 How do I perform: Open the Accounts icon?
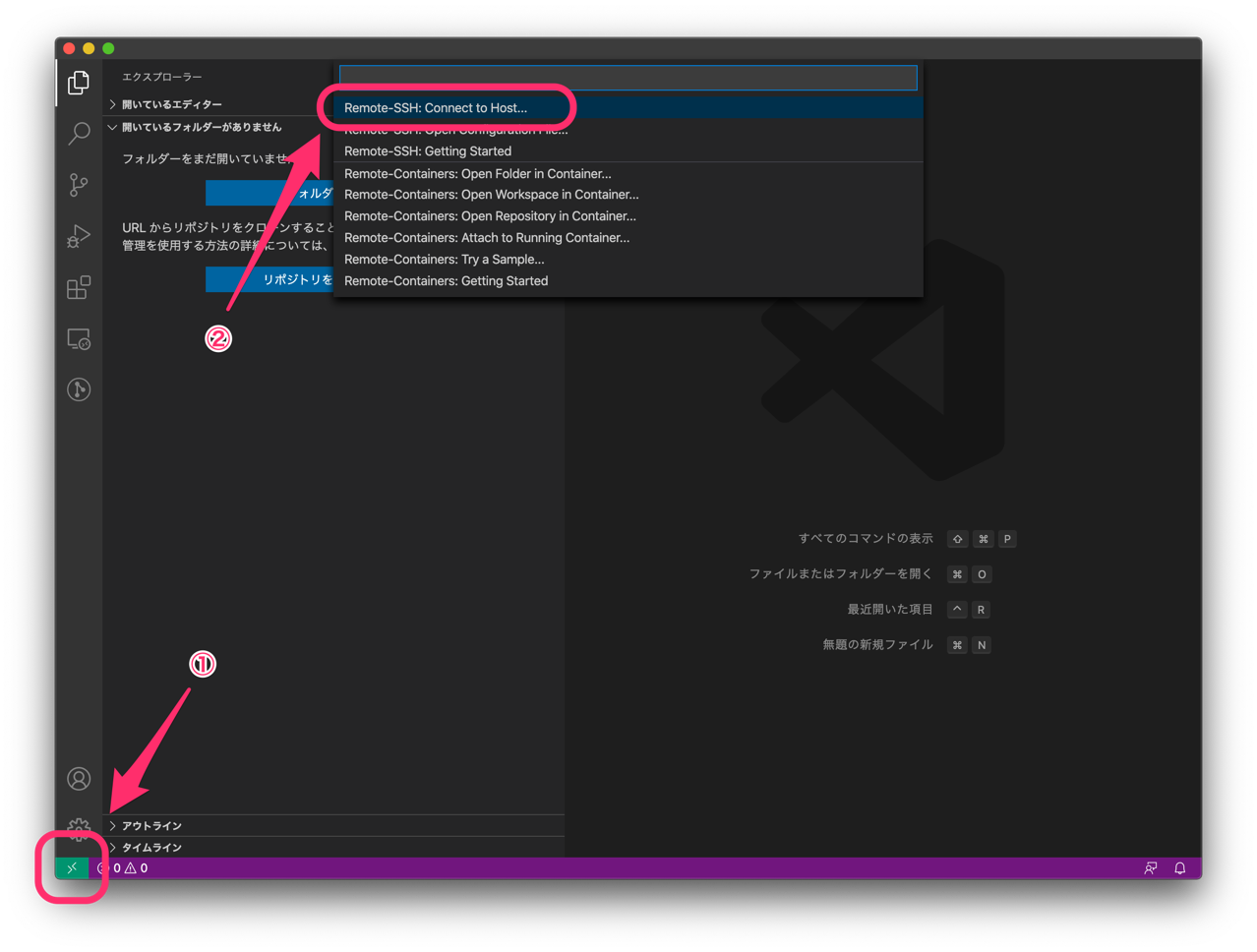pyautogui.click(x=79, y=779)
